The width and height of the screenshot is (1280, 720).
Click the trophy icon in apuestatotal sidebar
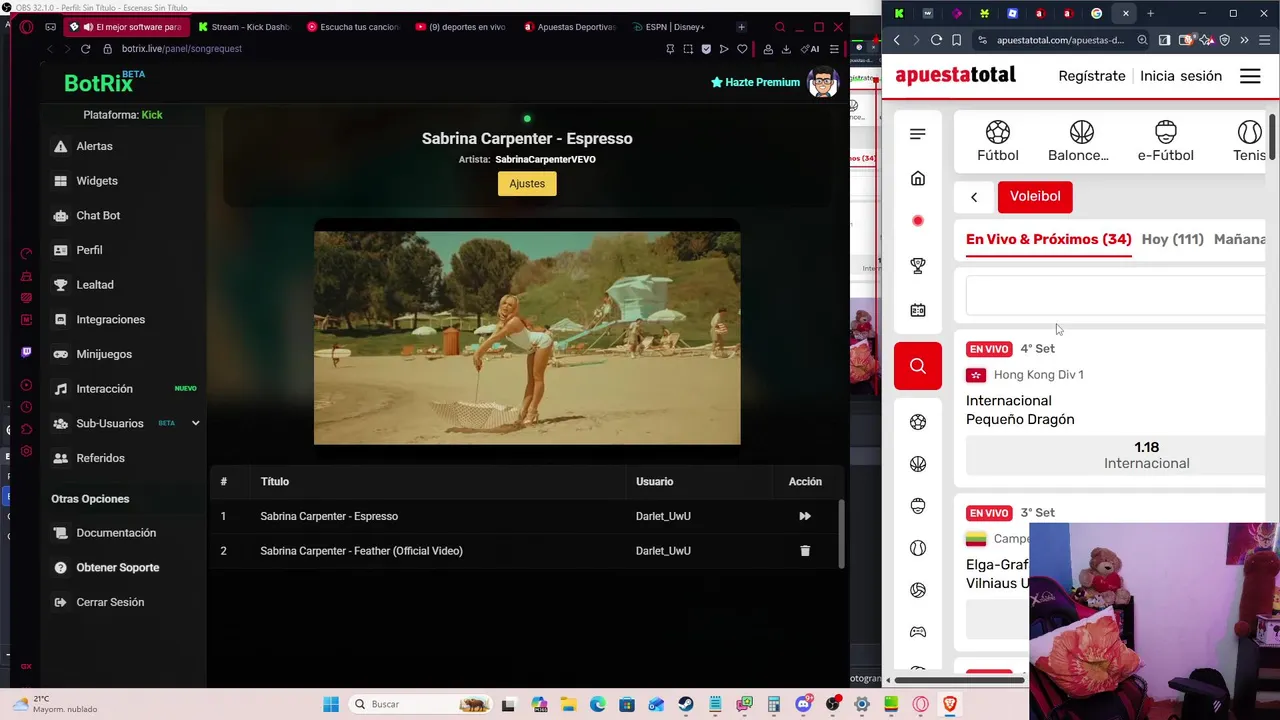tap(918, 266)
